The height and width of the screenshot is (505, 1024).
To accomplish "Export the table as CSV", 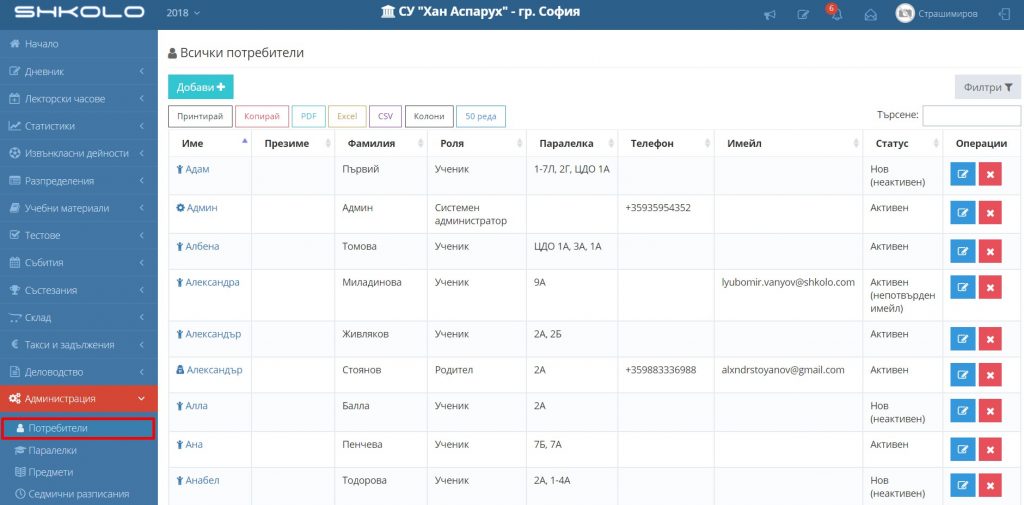I will (385, 116).
